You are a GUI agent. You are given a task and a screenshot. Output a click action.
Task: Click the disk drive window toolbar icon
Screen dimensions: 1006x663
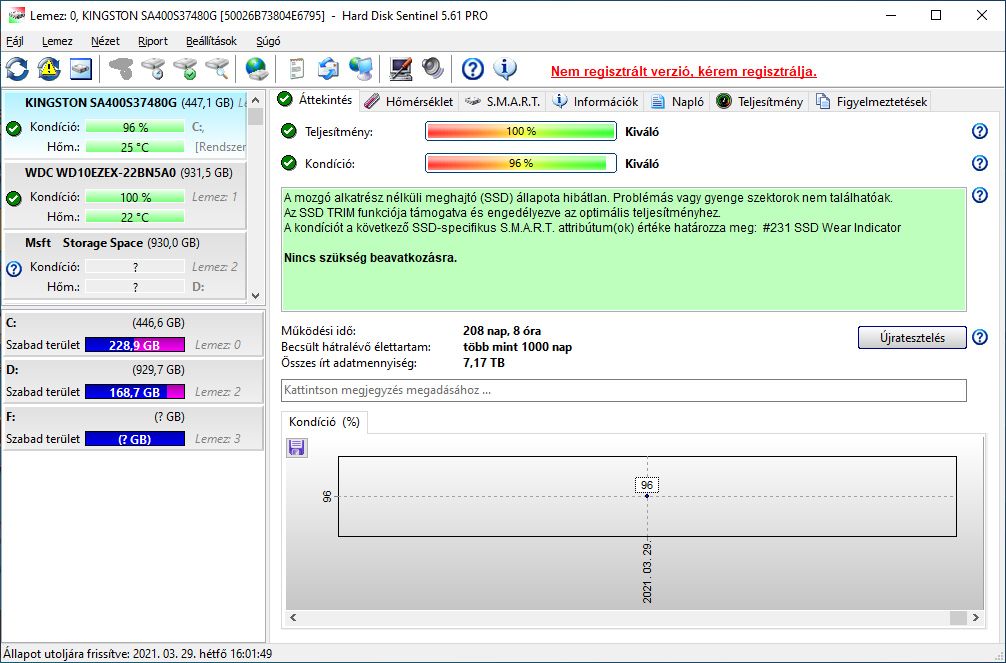pyautogui.click(x=81, y=69)
